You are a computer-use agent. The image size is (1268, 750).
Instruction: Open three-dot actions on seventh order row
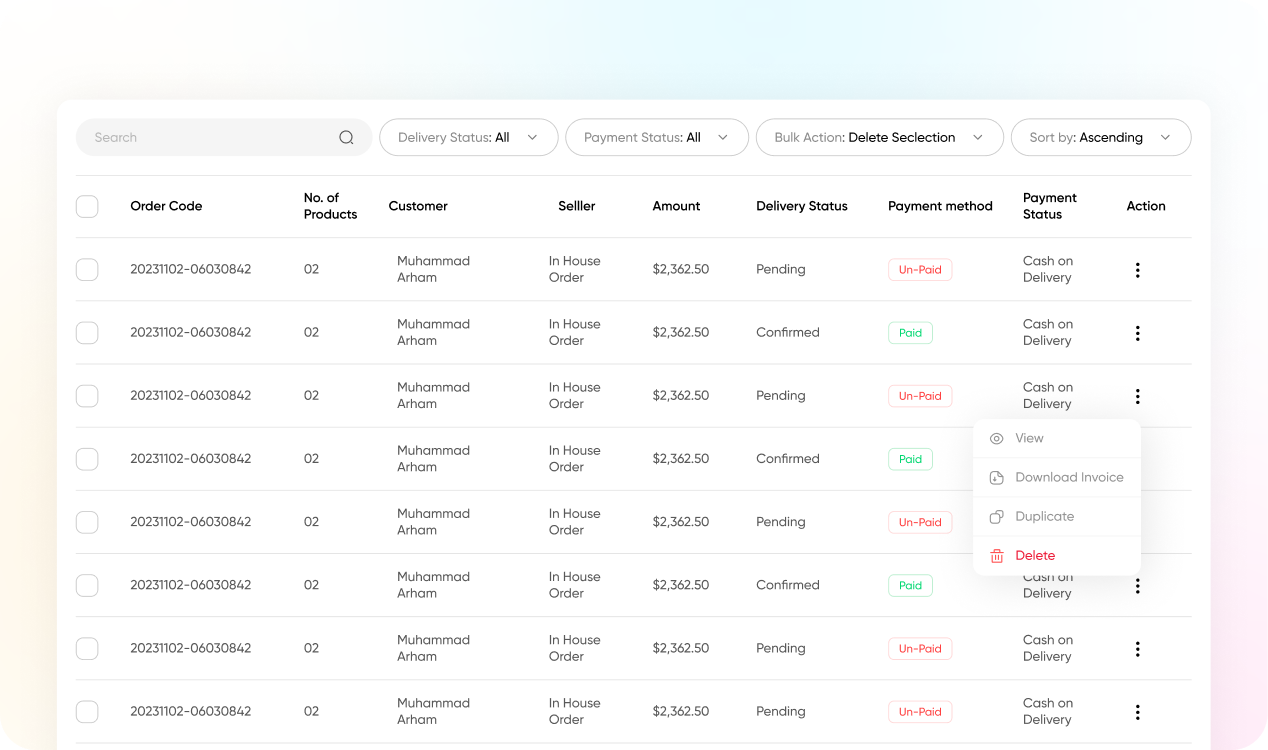(x=1137, y=649)
